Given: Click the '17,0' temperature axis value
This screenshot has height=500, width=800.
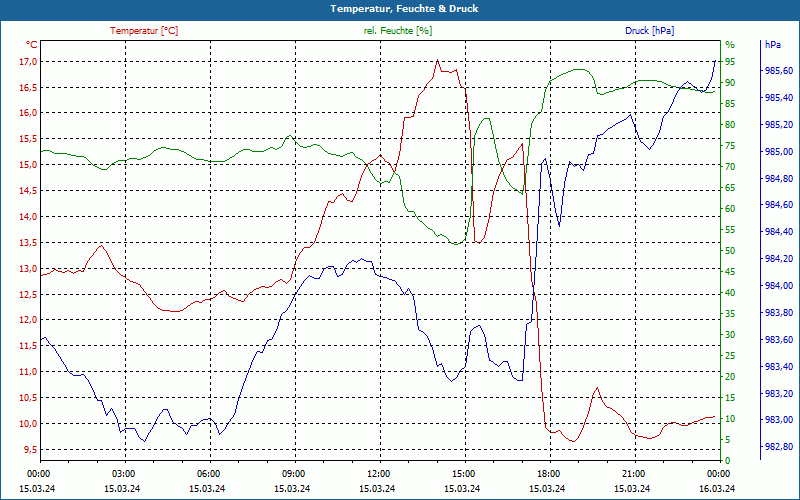Looking at the screenshot, I should tap(29, 62).
